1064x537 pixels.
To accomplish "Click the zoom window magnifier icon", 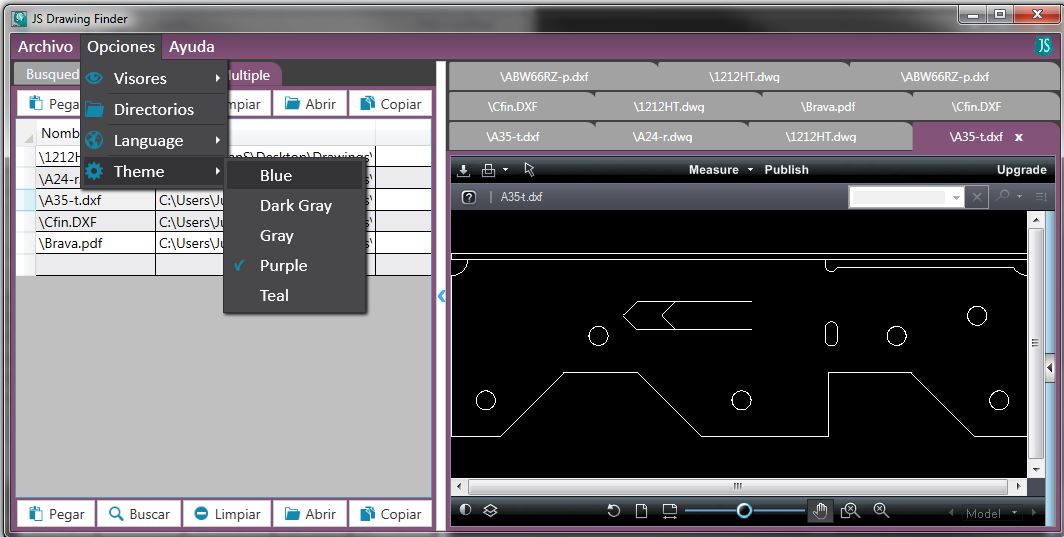I will pyautogui.click(x=850, y=511).
